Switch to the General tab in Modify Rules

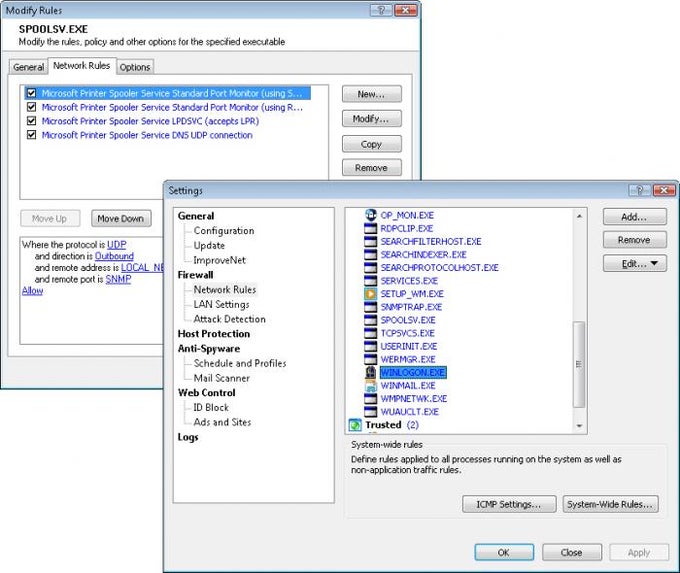[28, 67]
